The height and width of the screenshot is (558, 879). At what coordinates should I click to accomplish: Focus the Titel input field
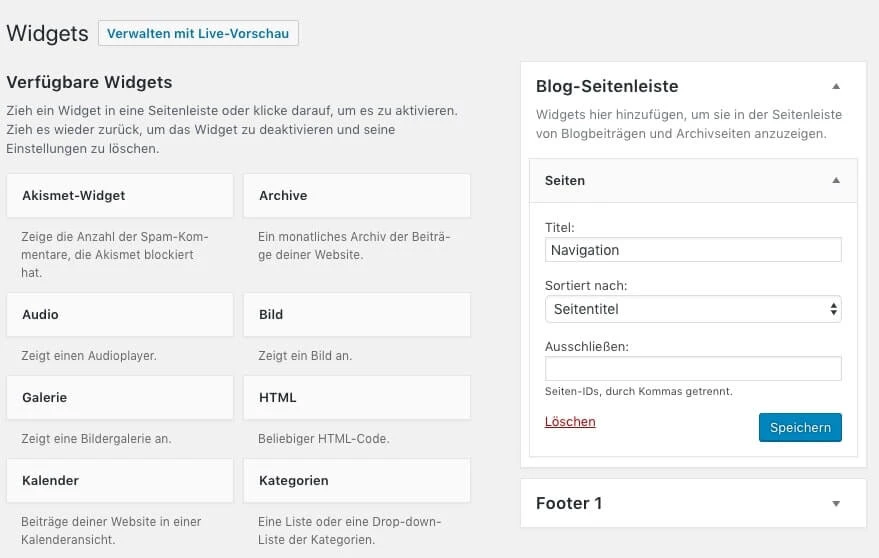click(x=693, y=250)
